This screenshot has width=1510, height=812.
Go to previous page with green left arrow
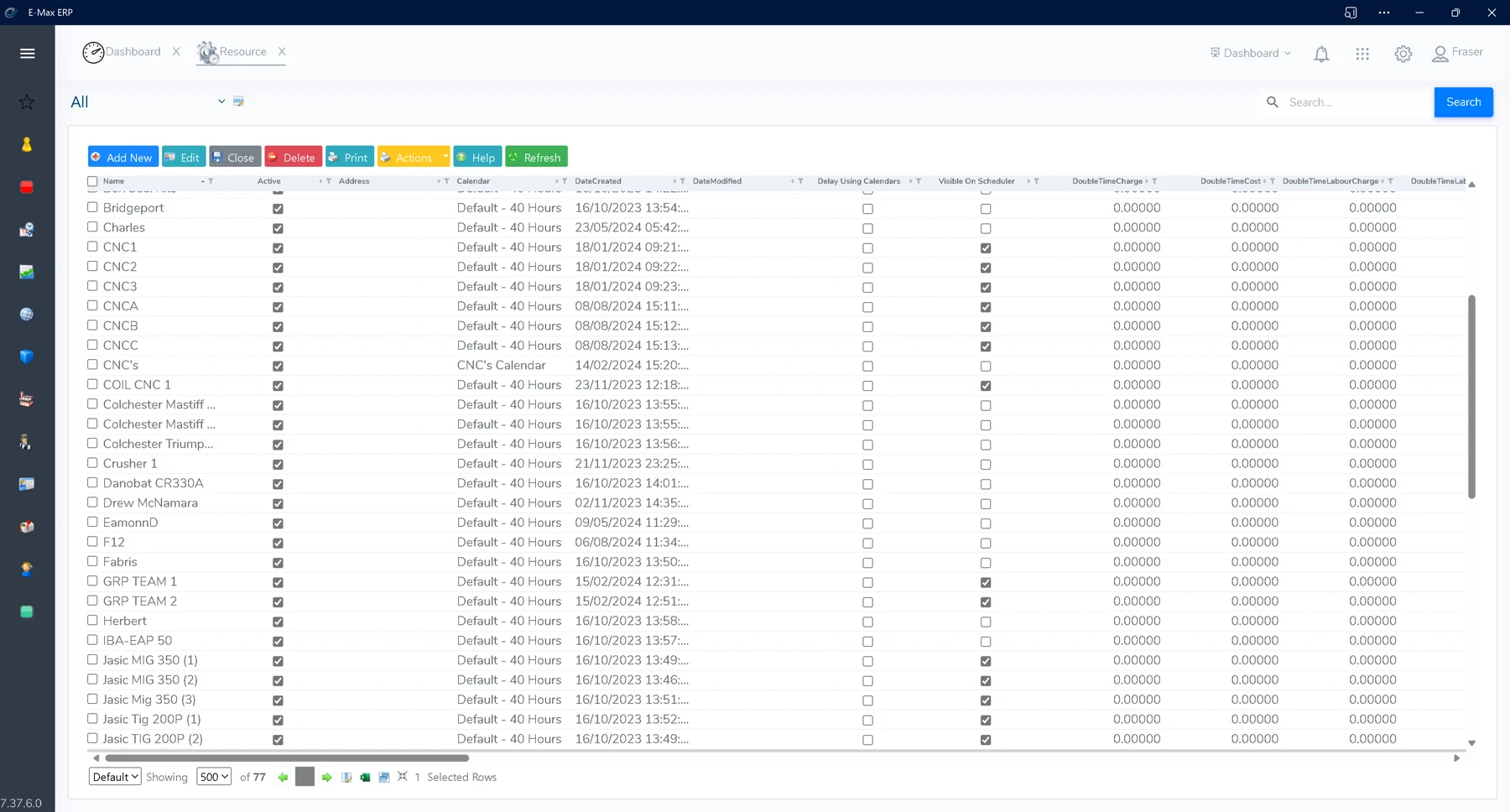pyautogui.click(x=283, y=778)
